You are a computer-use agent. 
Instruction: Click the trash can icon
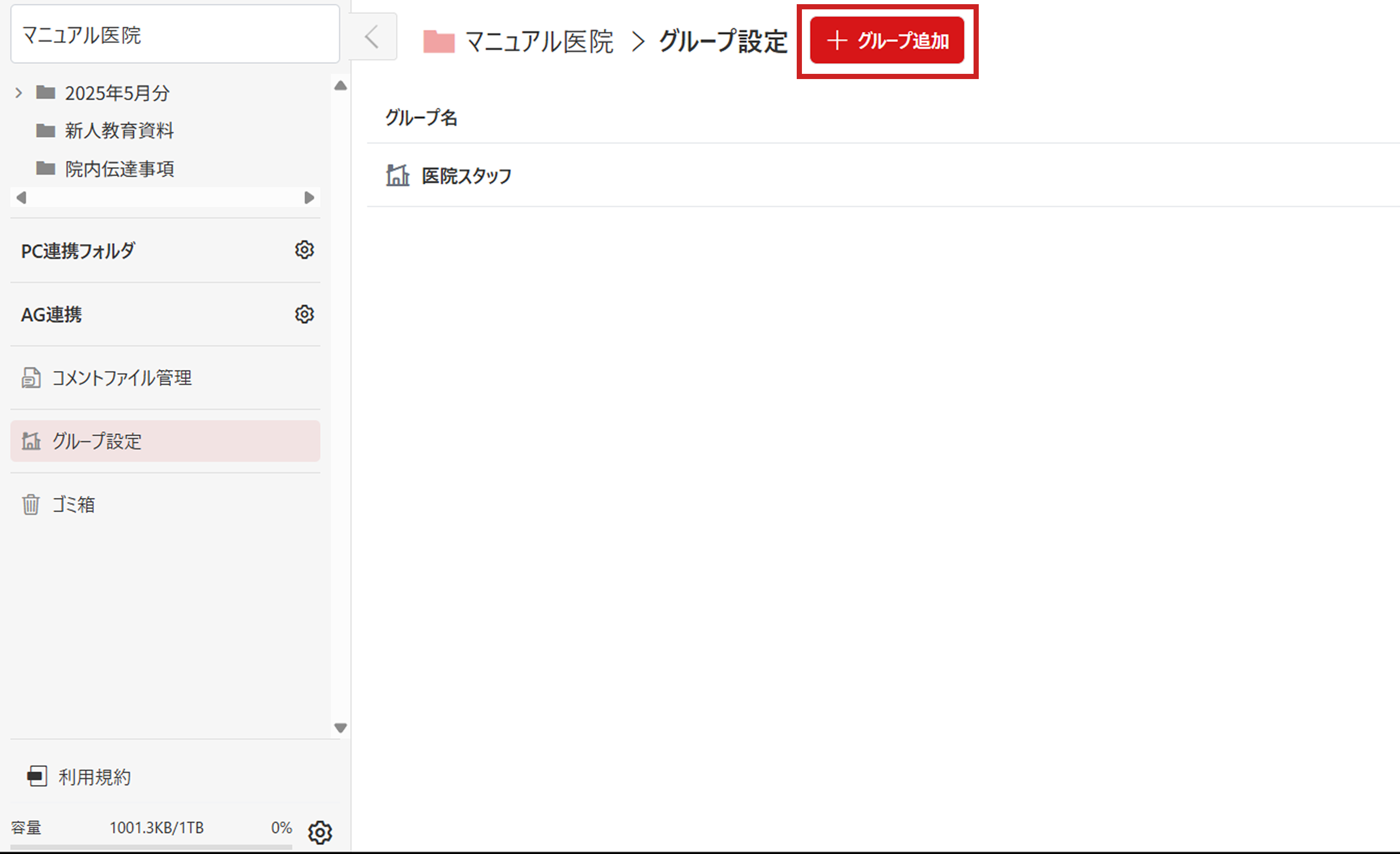[x=31, y=504]
